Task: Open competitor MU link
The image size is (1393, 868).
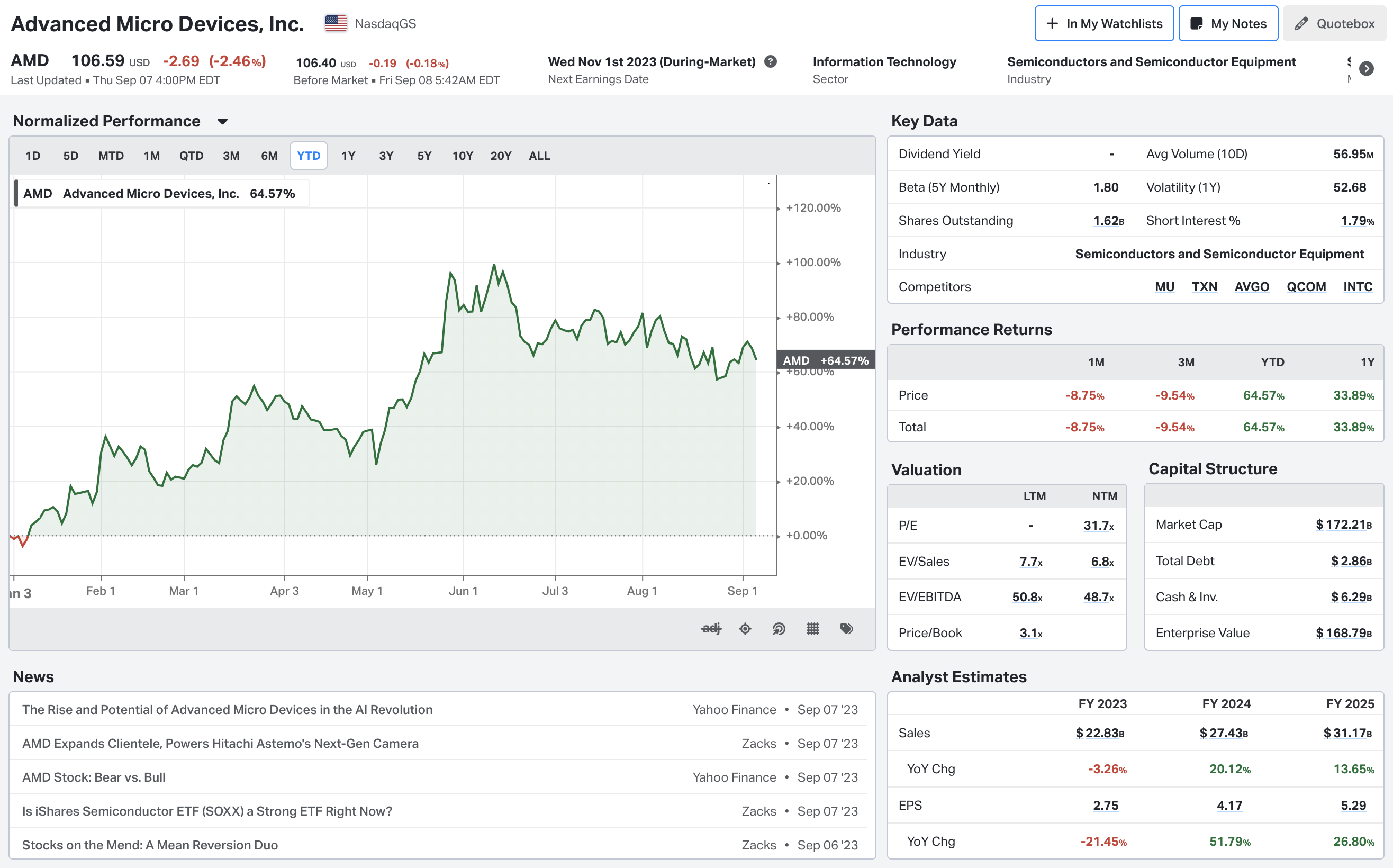Action: (x=1164, y=286)
